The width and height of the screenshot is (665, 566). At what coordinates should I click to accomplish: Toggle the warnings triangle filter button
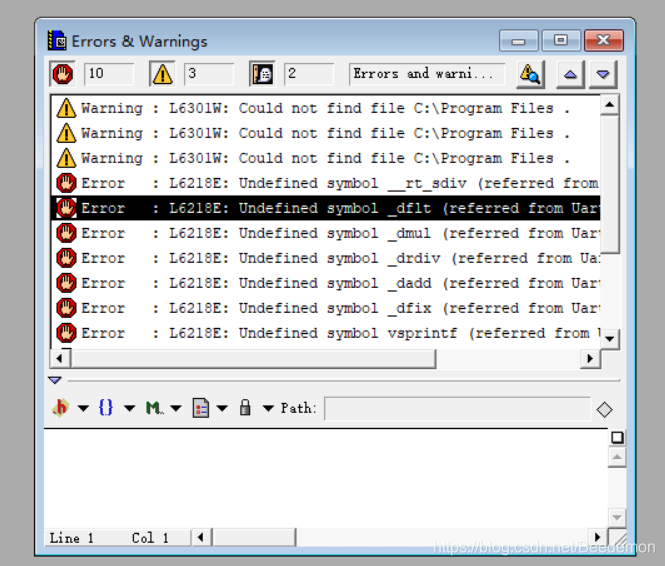[x=162, y=74]
